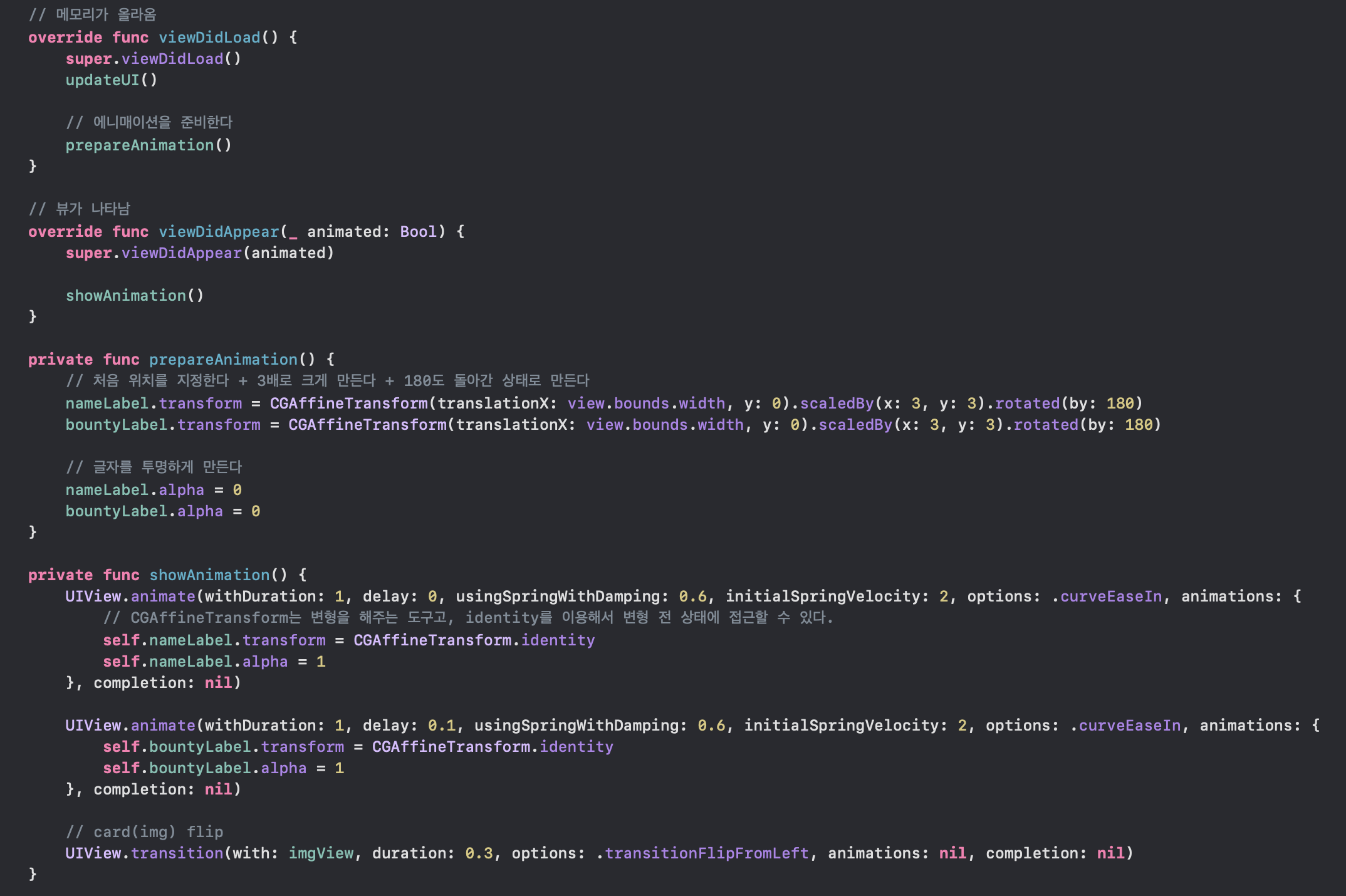The image size is (1346, 896).
Task: Click the private func showAnimation declaration name
Action: (x=209, y=575)
